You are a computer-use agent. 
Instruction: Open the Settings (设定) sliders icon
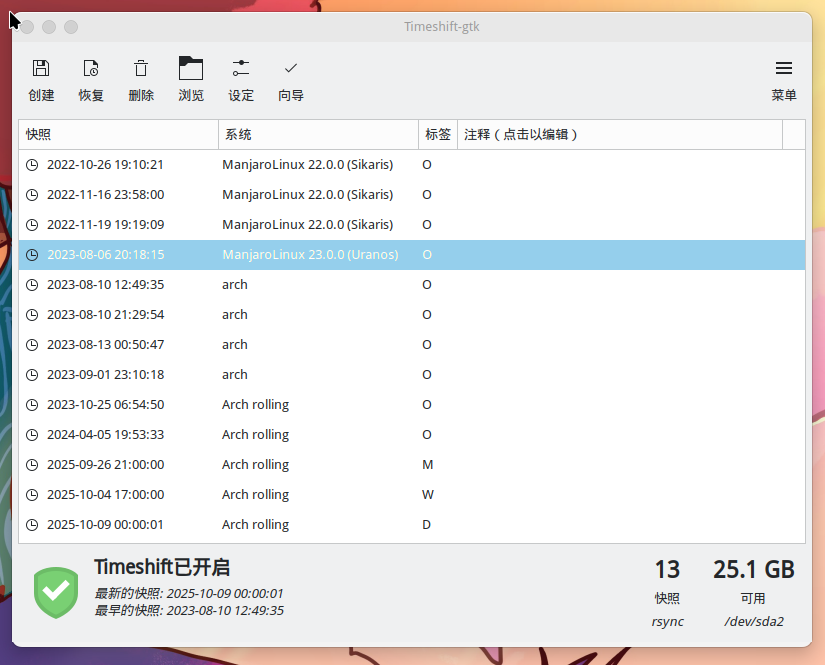[241, 69]
